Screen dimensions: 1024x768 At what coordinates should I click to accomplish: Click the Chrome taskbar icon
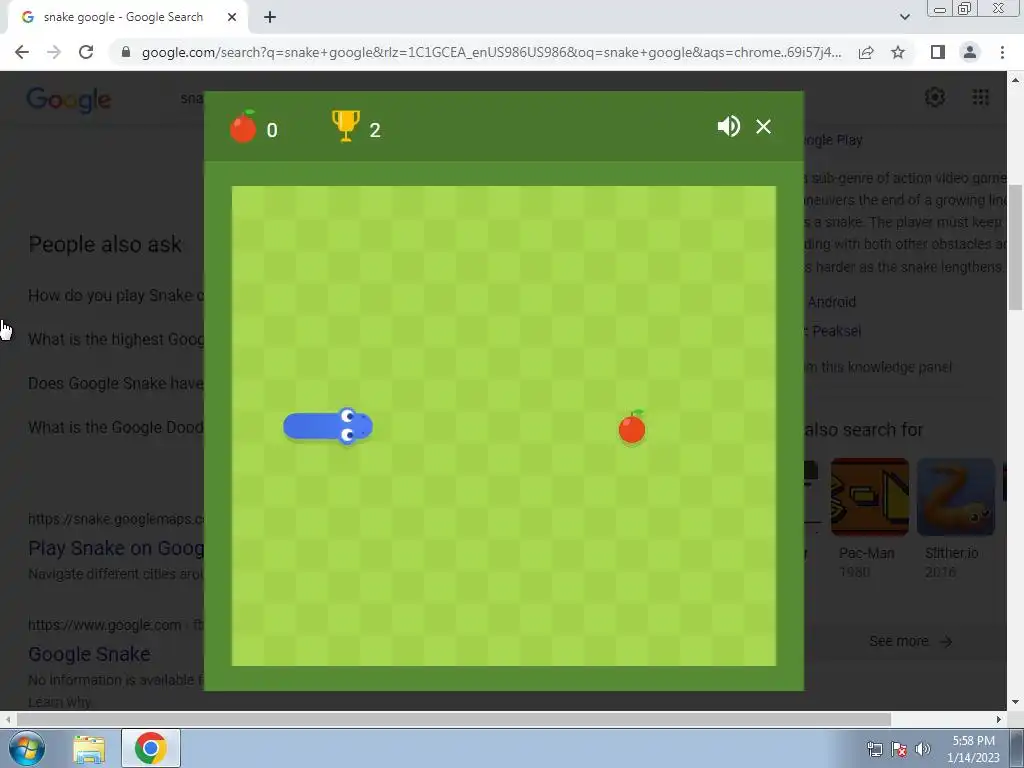[150, 748]
